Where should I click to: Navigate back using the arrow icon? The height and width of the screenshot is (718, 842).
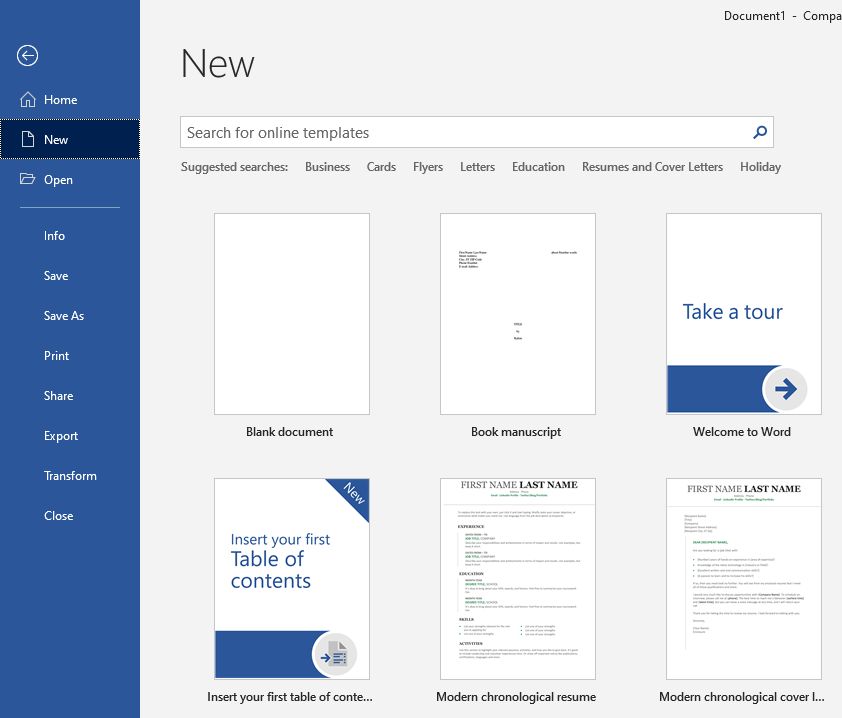(27, 56)
